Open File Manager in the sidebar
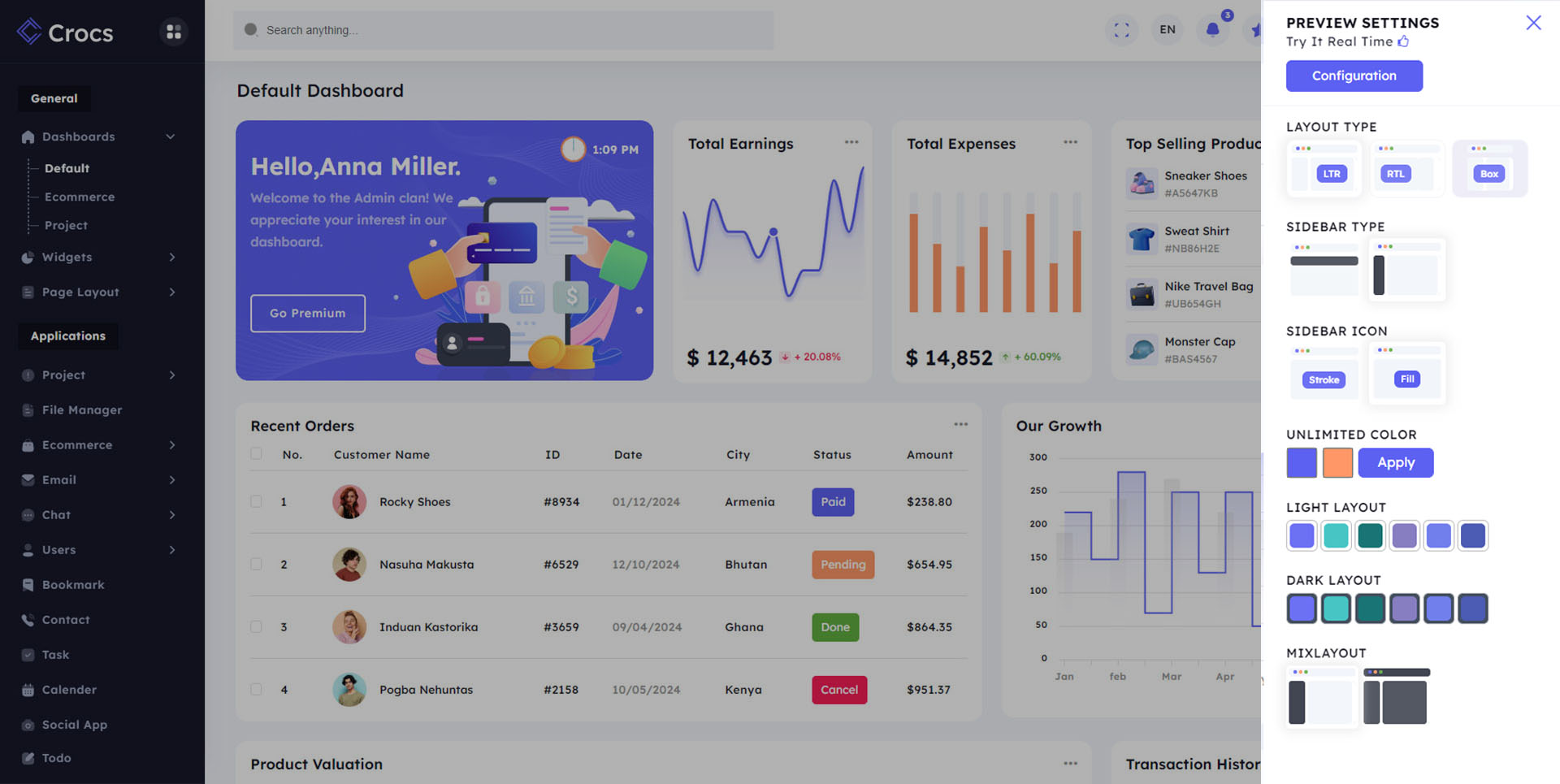Screen dimensions: 1560x784 82,409
